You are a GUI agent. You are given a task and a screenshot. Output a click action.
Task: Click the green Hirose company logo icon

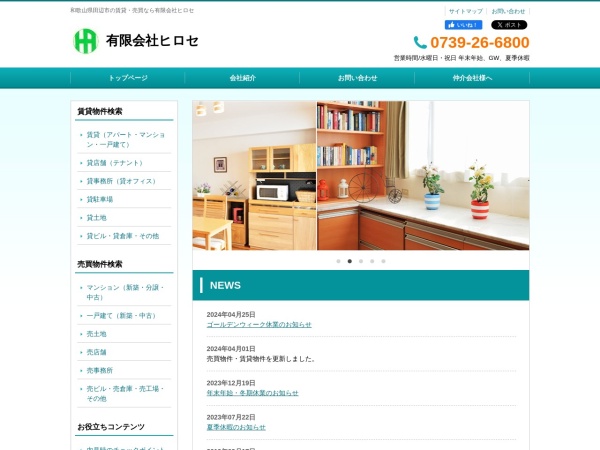click(85, 41)
